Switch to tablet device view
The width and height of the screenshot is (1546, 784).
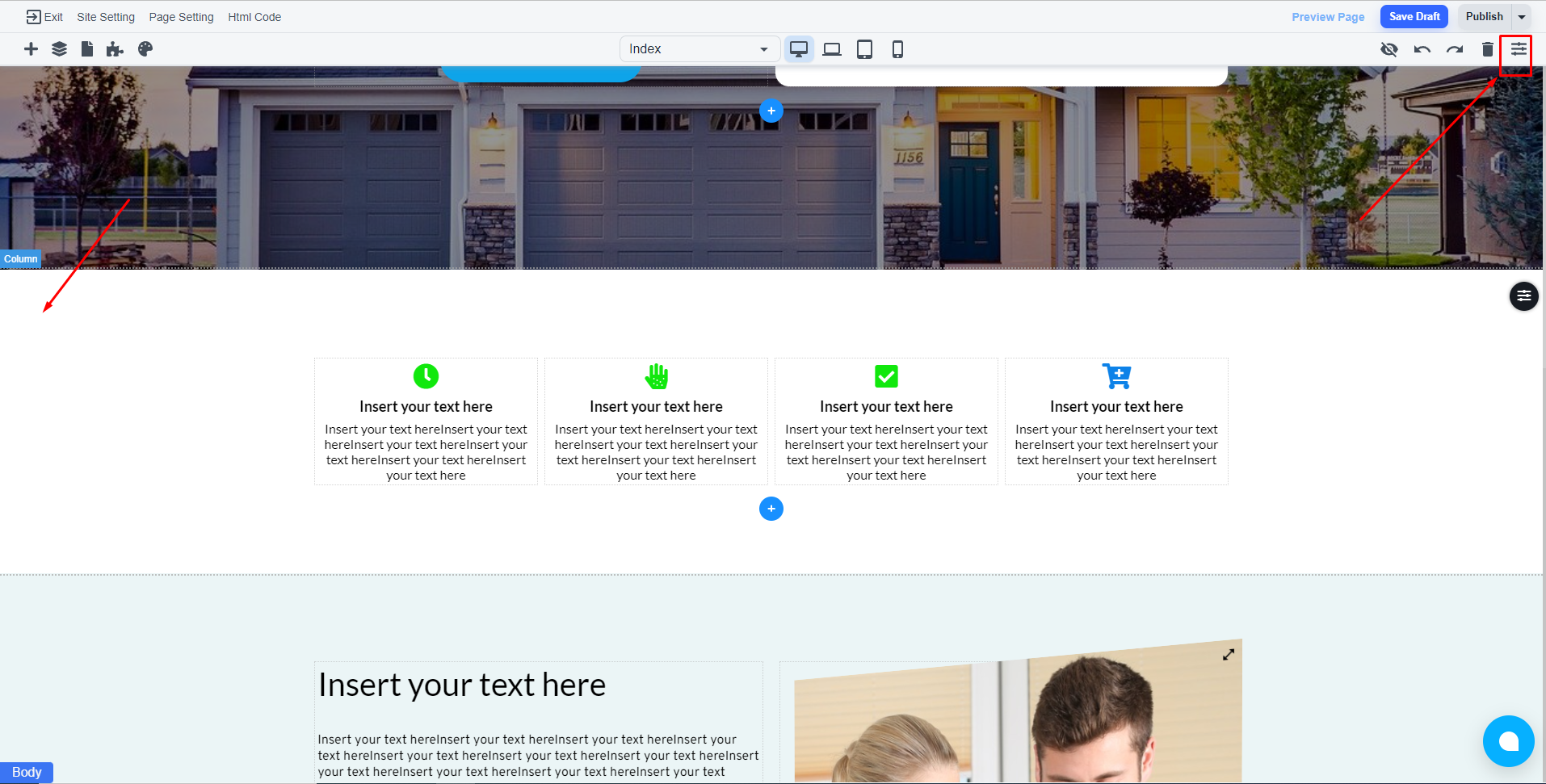pos(864,49)
